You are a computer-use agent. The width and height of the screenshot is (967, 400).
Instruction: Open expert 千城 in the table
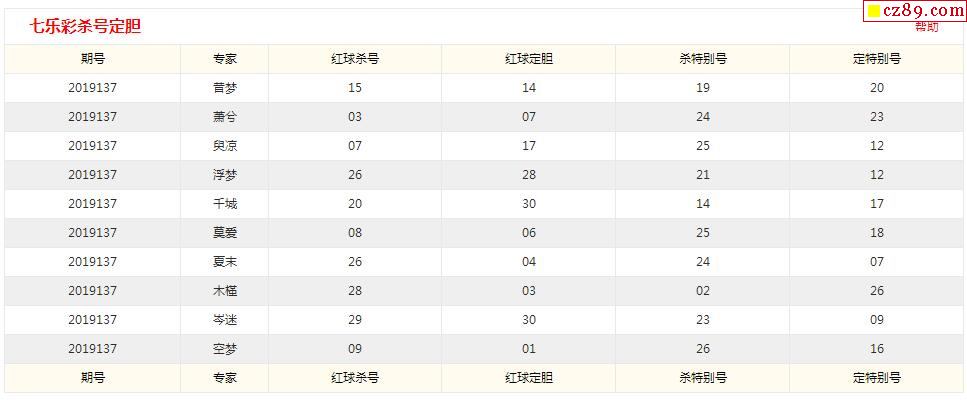(x=224, y=204)
